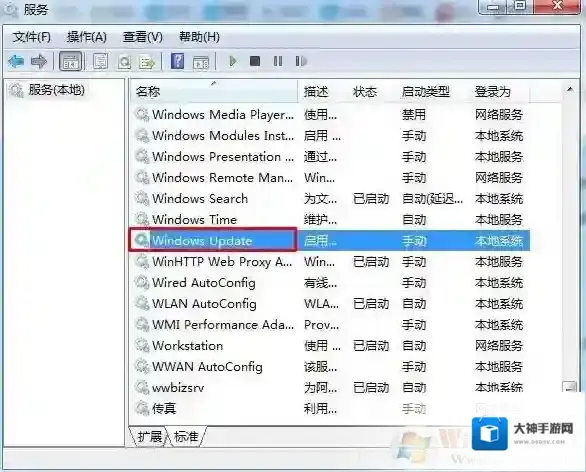Select the Windows Presentation service row
Viewport: 586px width, 472px height.
coord(329,156)
